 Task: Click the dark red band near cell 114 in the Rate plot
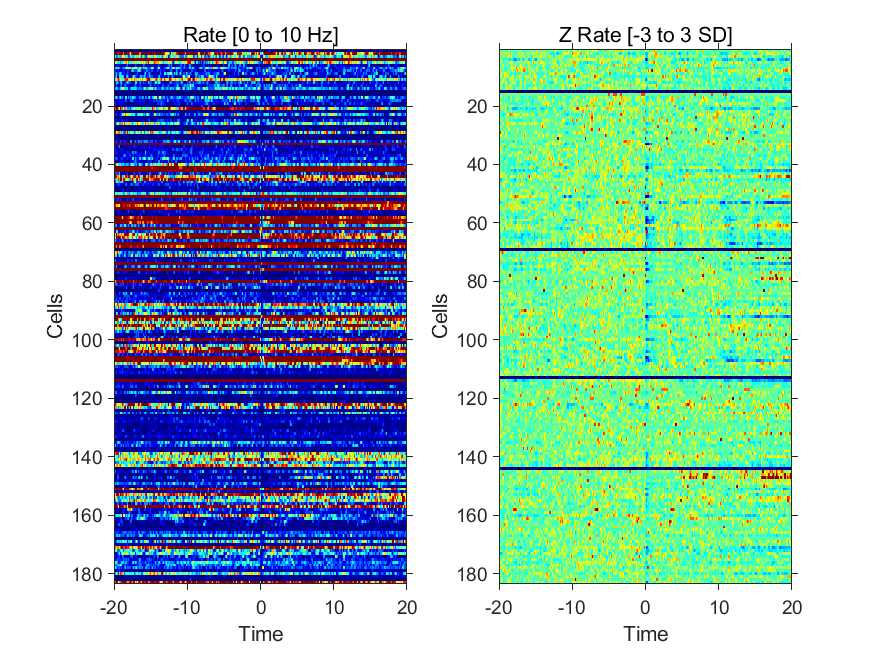tap(261, 380)
